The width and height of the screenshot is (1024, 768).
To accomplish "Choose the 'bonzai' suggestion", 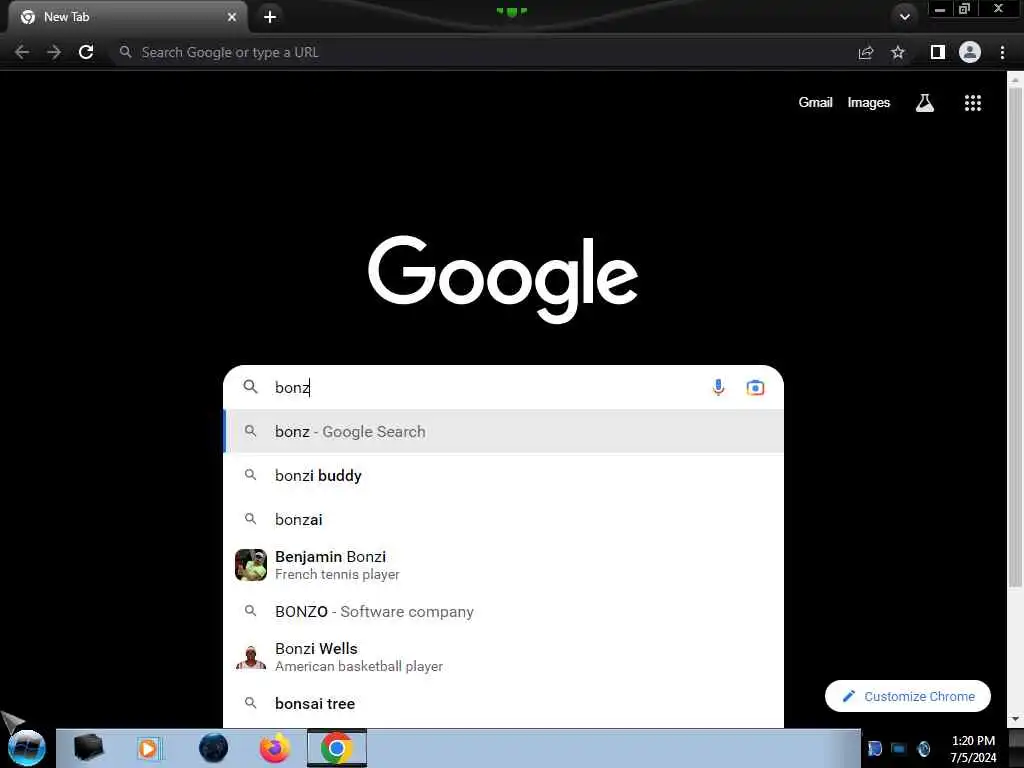I will [x=504, y=519].
